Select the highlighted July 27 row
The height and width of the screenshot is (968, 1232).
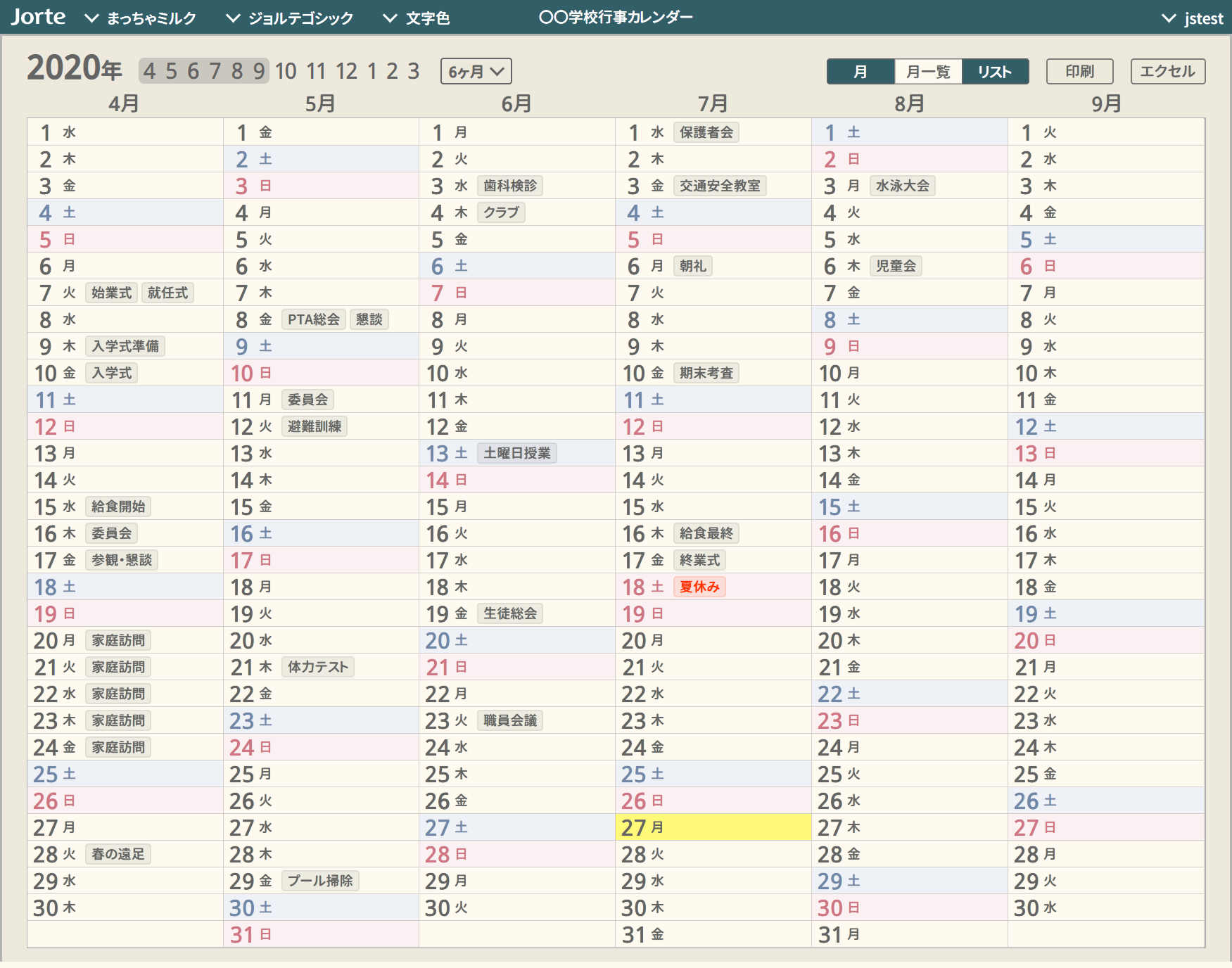coord(713,827)
